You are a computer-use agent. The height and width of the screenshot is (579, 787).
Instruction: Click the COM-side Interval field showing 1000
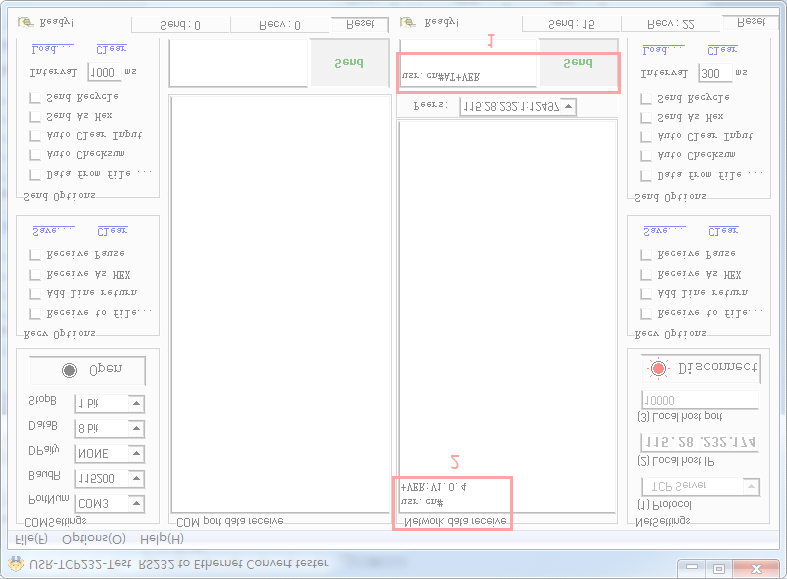(x=104, y=72)
